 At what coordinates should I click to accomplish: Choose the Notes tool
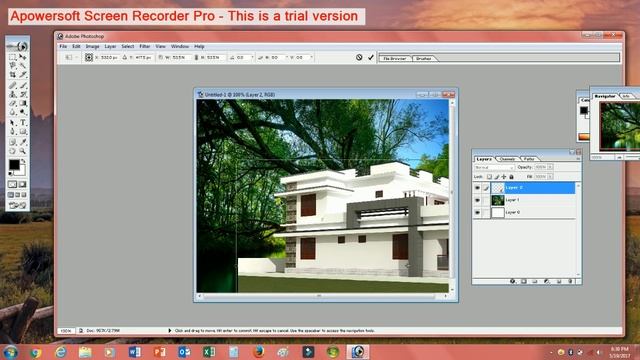tap(13, 142)
